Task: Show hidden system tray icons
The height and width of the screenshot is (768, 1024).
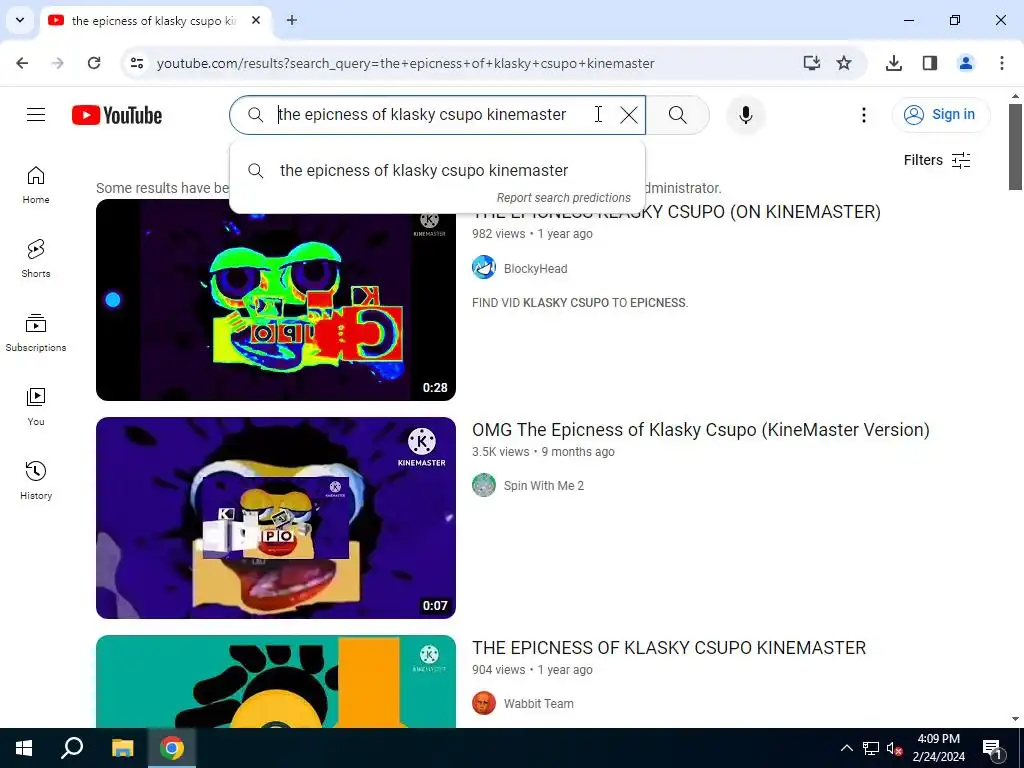Action: tap(846, 748)
